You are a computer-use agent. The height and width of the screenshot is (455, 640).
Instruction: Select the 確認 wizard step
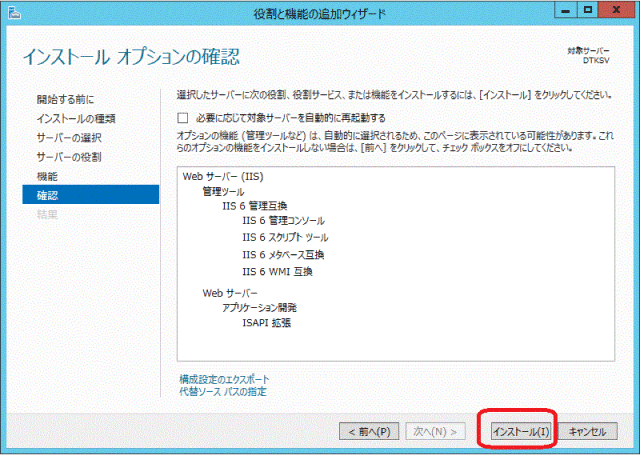click(91, 195)
